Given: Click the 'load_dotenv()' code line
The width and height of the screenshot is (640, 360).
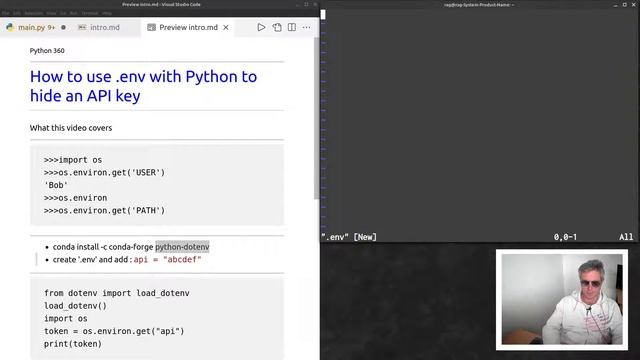Looking at the screenshot, I should coord(75,306).
